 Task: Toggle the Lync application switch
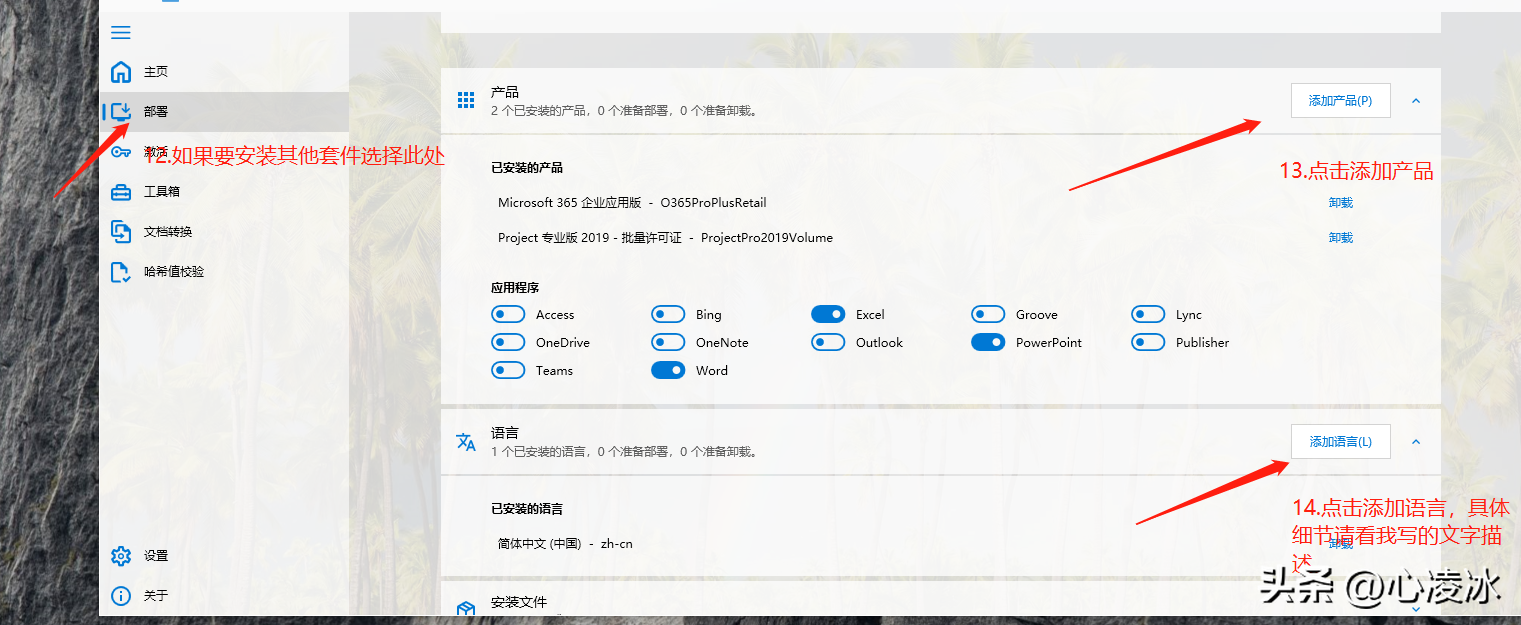pos(1148,315)
